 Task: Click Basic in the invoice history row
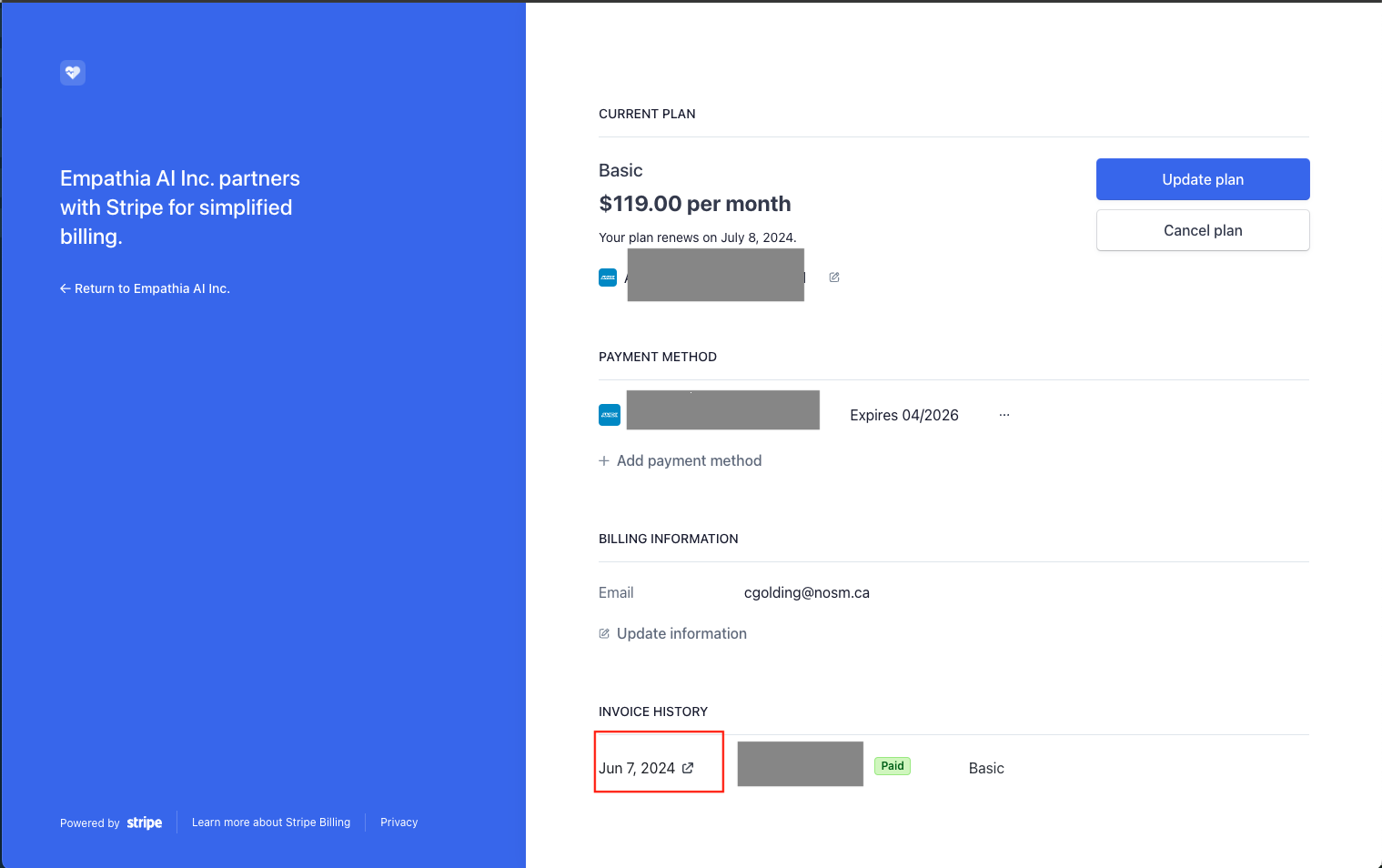point(986,768)
